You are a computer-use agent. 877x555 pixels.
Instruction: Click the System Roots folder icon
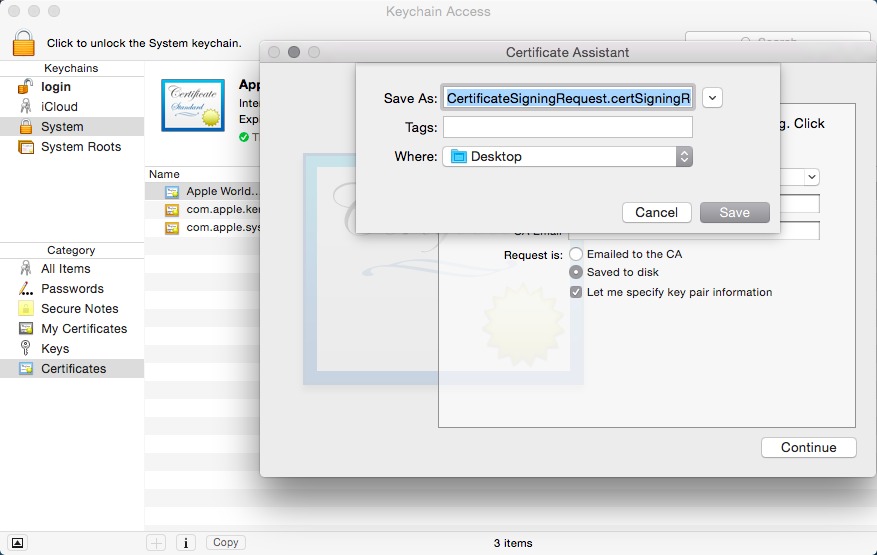26,147
